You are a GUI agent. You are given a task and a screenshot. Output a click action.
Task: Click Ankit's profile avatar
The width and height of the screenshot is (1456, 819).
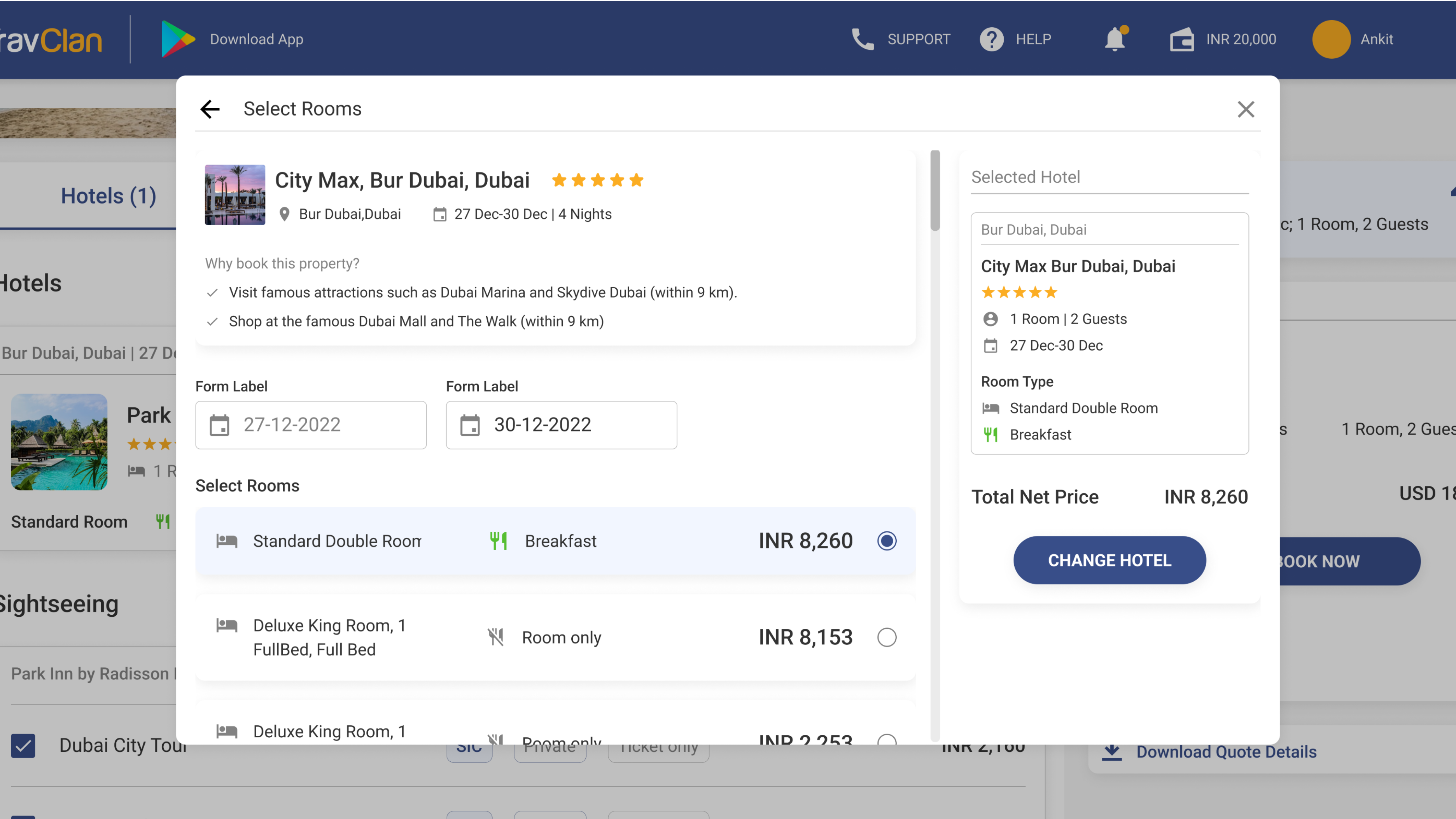(x=1331, y=39)
